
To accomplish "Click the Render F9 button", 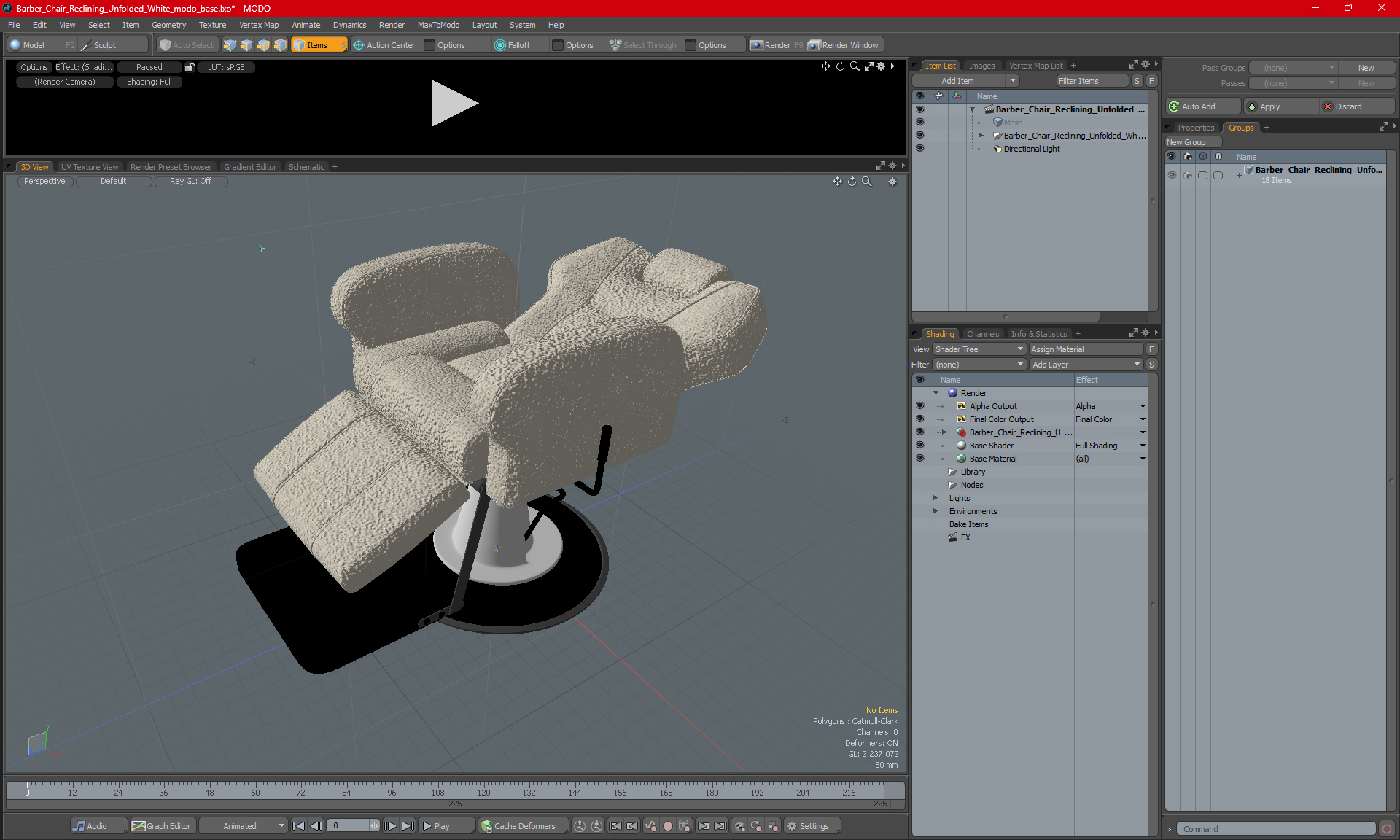I will point(777,45).
